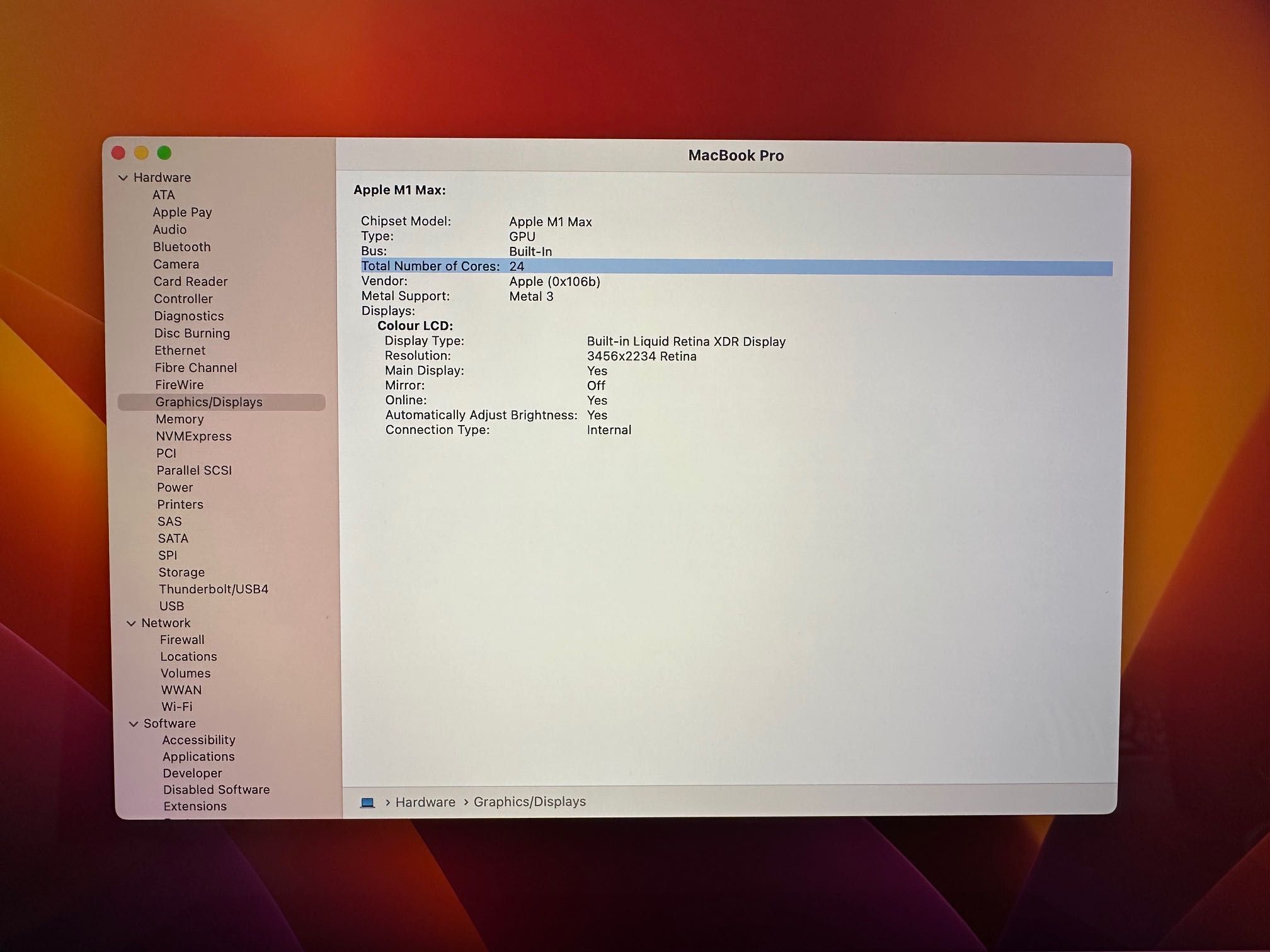1270x952 pixels.
Task: Select ATA in the sidebar
Action: 164,195
